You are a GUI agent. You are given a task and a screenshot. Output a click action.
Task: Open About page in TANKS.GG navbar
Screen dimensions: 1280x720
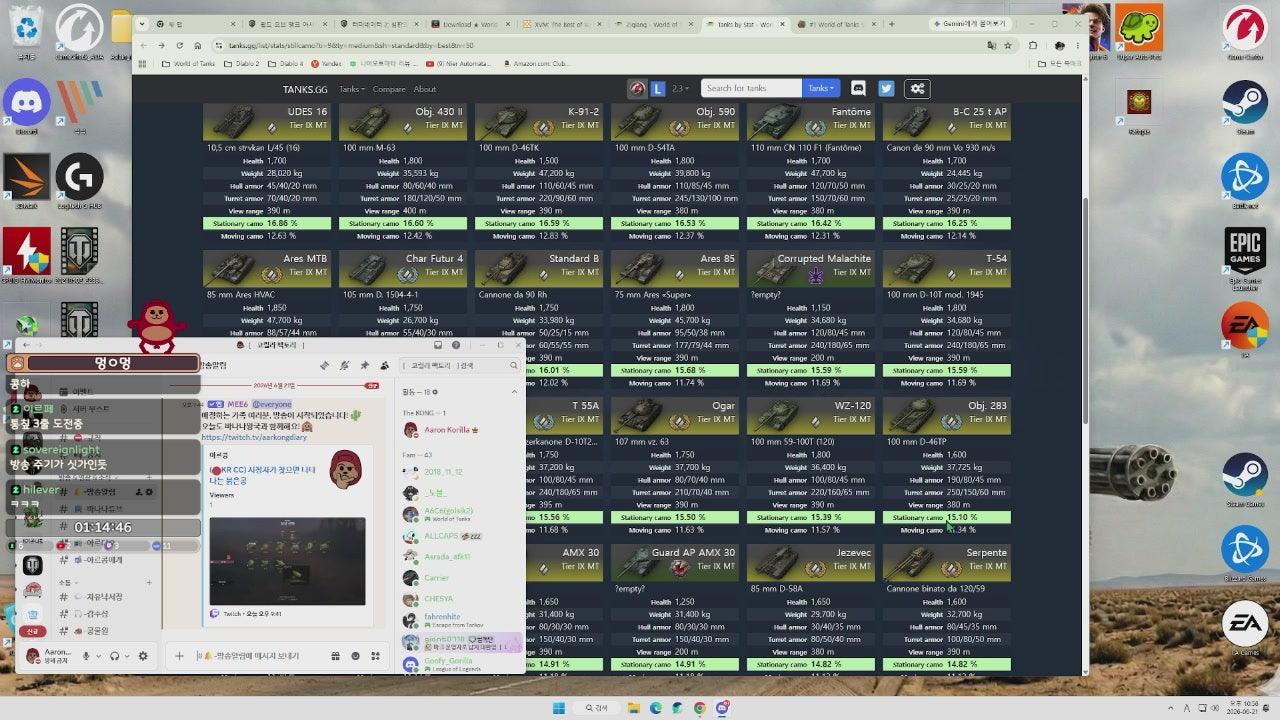pos(425,89)
